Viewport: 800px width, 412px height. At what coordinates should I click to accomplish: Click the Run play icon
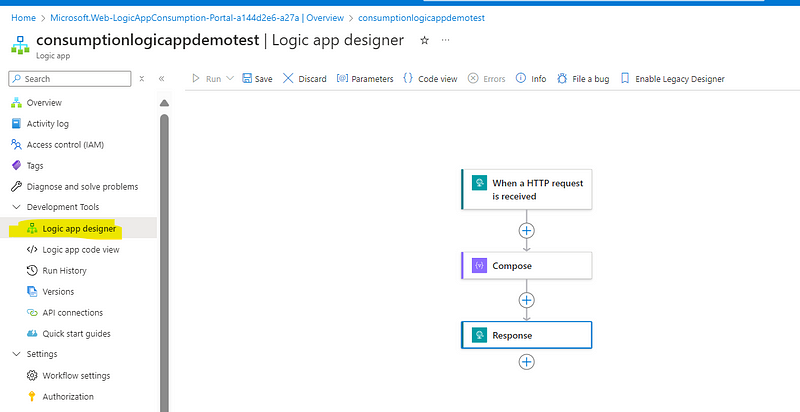[196, 79]
